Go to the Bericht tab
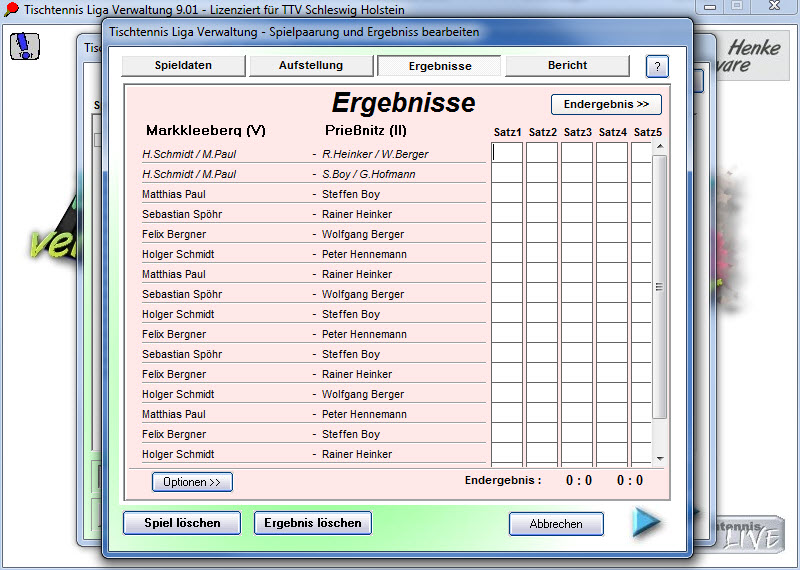 [x=567, y=66]
